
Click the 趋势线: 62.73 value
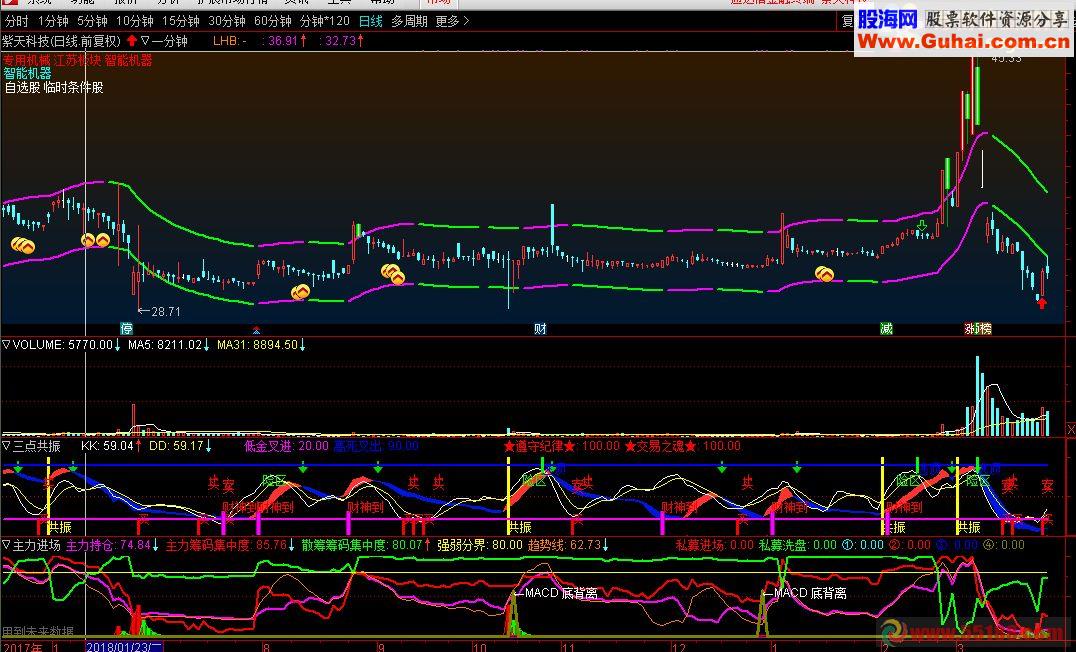[x=563, y=545]
